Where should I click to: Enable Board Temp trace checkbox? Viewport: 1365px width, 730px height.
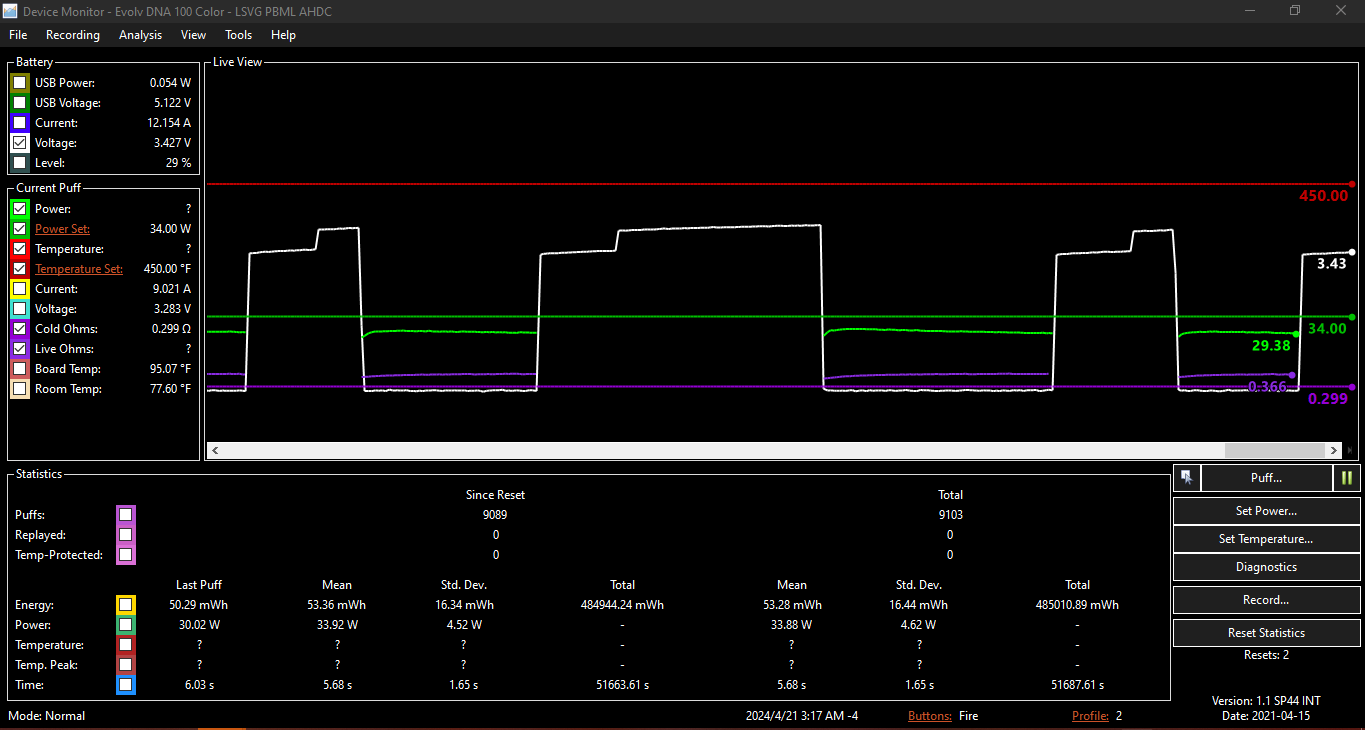20,369
